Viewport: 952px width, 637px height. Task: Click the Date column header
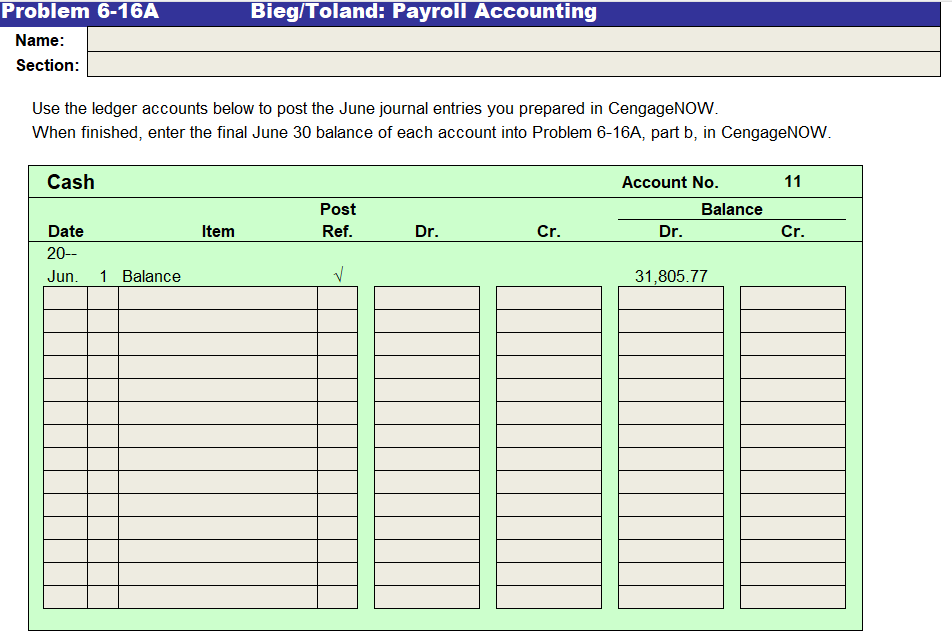(x=66, y=231)
